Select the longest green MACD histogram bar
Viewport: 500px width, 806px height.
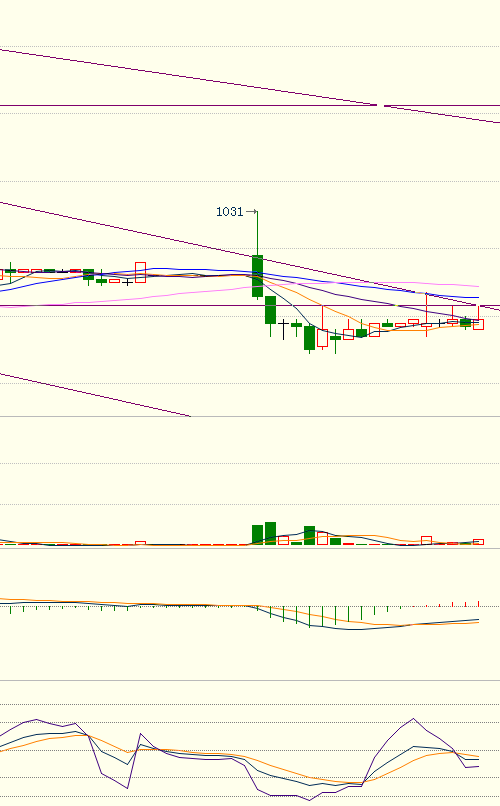coord(309,617)
